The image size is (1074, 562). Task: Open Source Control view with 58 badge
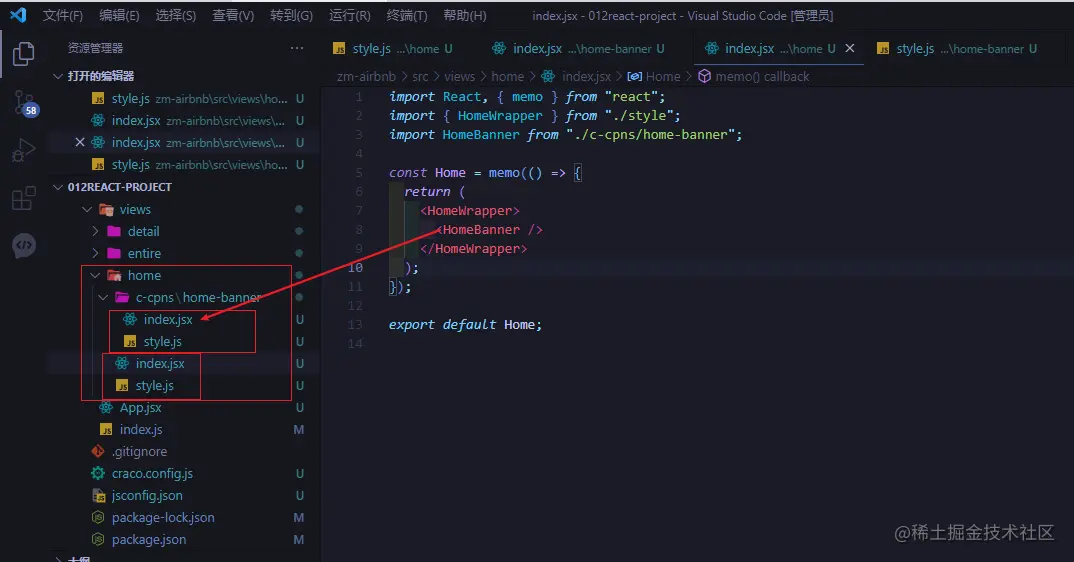[x=25, y=103]
